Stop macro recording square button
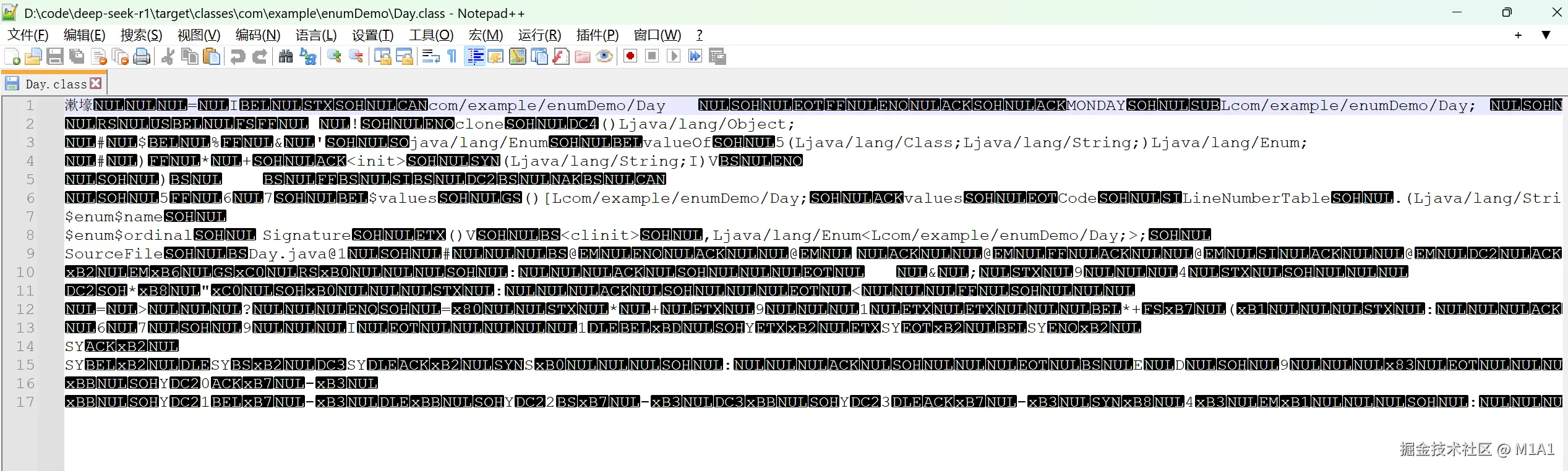The width and height of the screenshot is (1568, 471). [x=652, y=57]
